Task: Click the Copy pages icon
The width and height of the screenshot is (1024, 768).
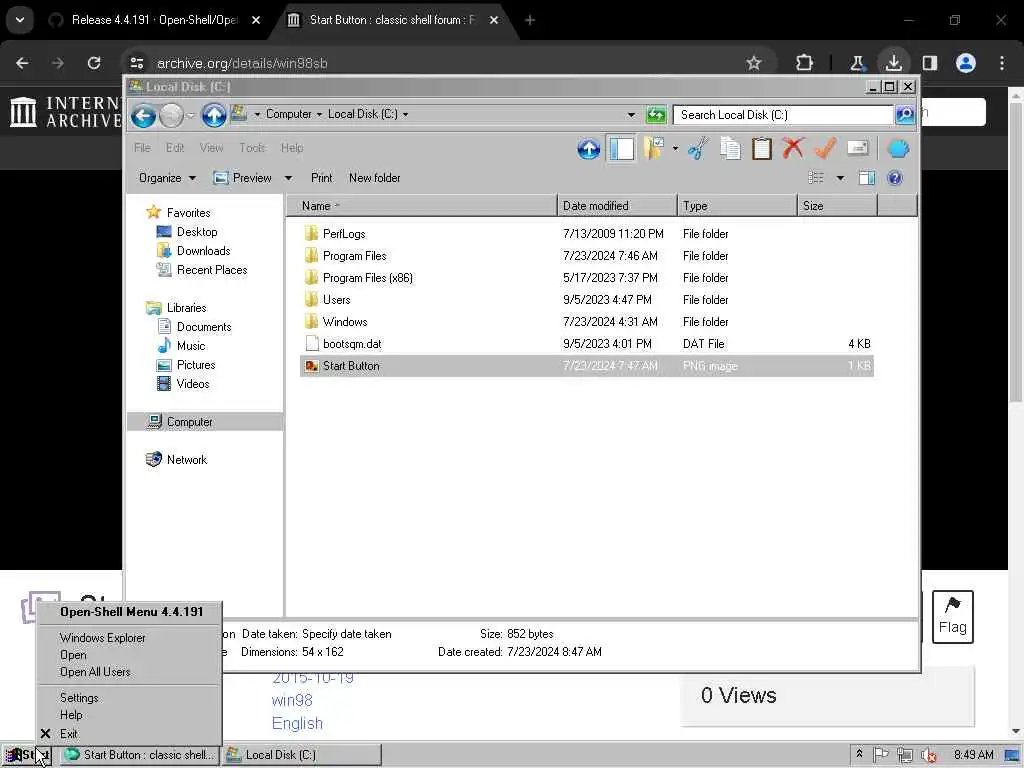Action: point(730,149)
